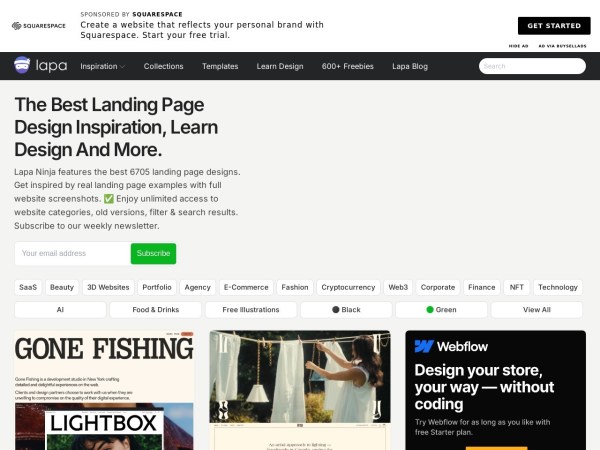Screen dimensions: 600x450
Task: Click the Hide Ad link
Action: tap(518, 46)
